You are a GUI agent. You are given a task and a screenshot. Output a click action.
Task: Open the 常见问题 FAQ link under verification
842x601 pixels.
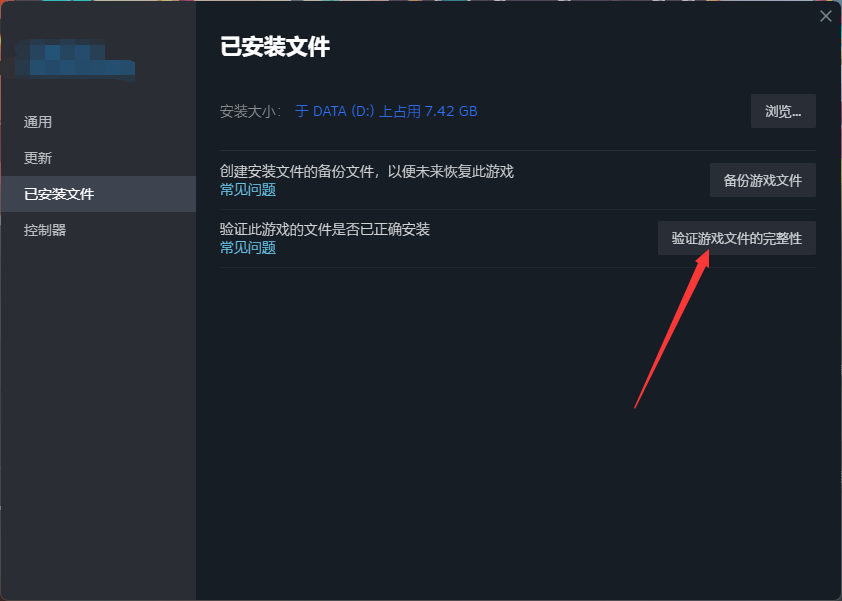coord(247,247)
